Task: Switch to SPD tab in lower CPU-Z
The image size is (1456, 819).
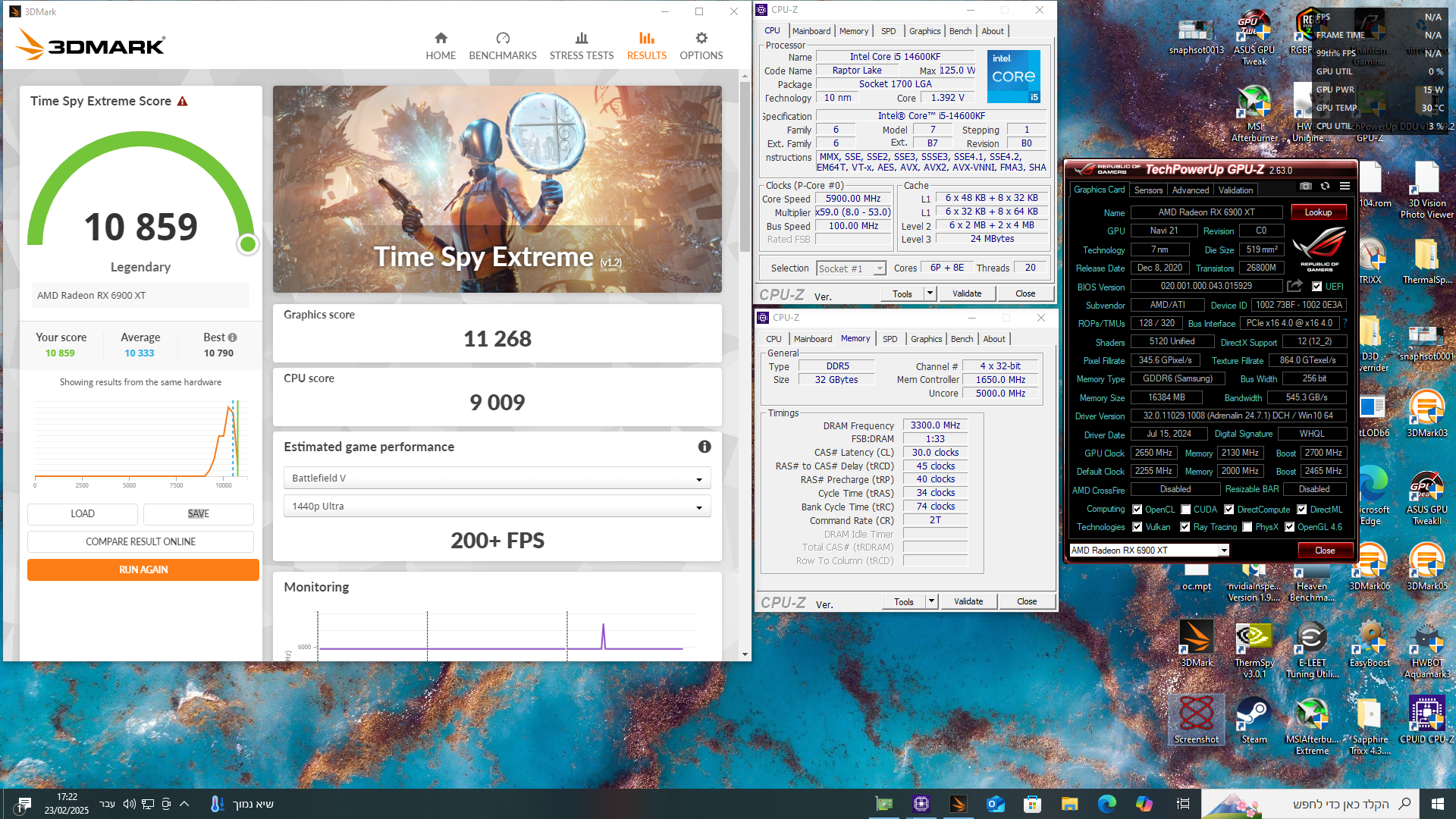Action: tap(890, 339)
